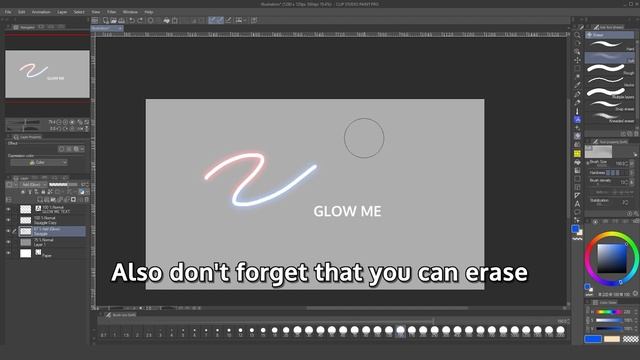This screenshot has height=360, width=640.
Task: Hide the Squiggle Add (Glow) layer
Action: pyautogui.click(x=8, y=231)
